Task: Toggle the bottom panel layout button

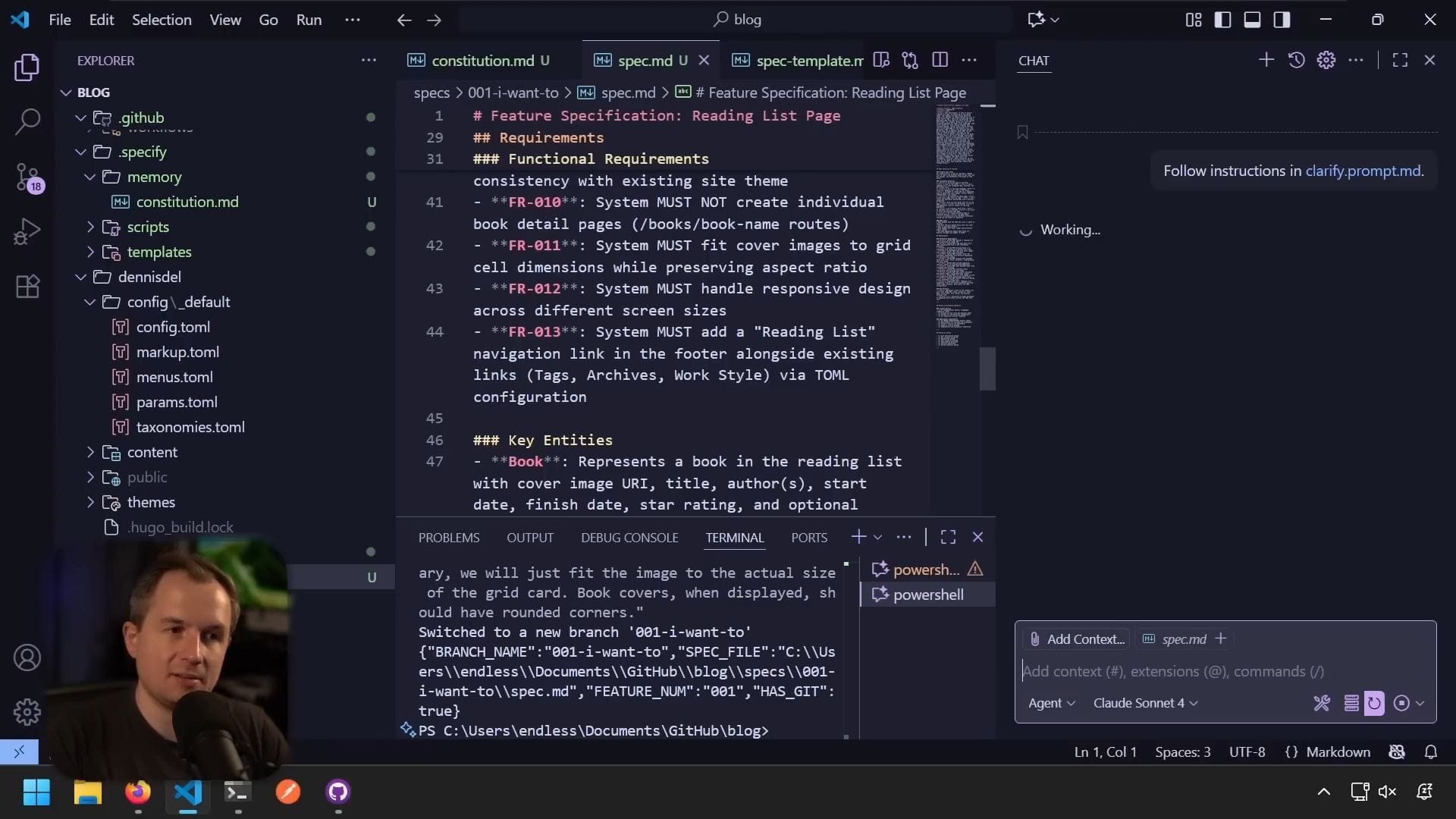Action: coord(1252,20)
